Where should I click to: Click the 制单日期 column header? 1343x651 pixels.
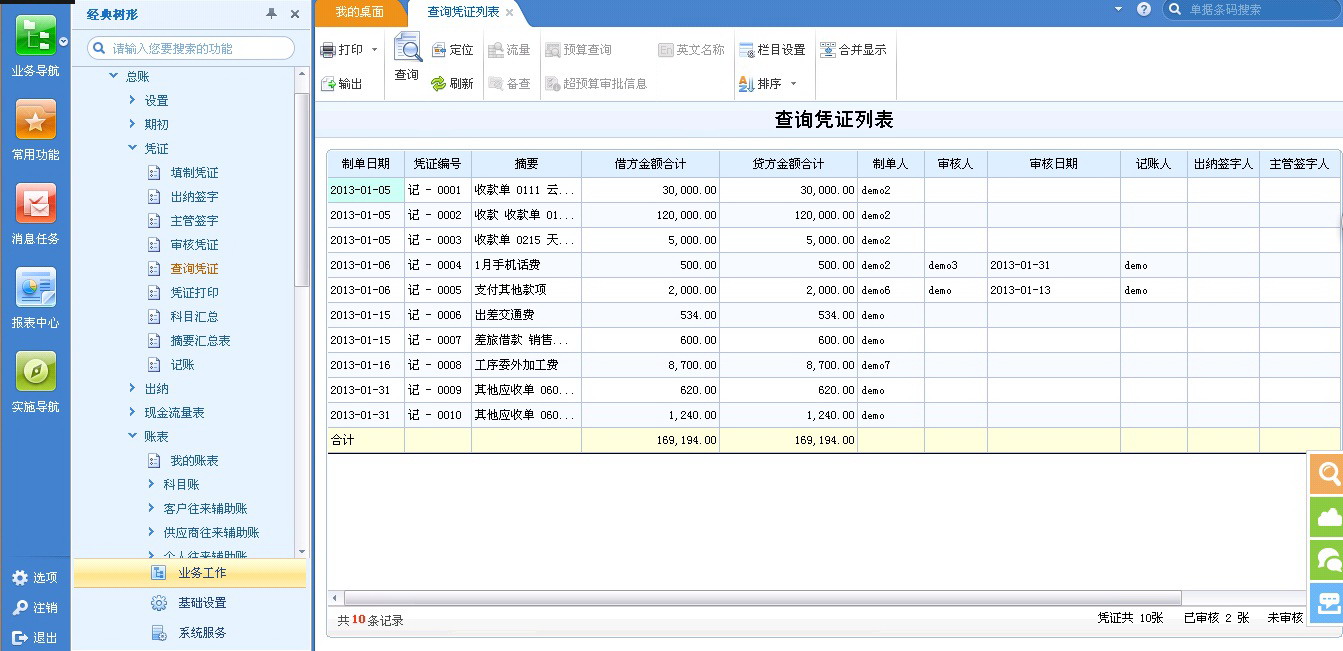366,164
